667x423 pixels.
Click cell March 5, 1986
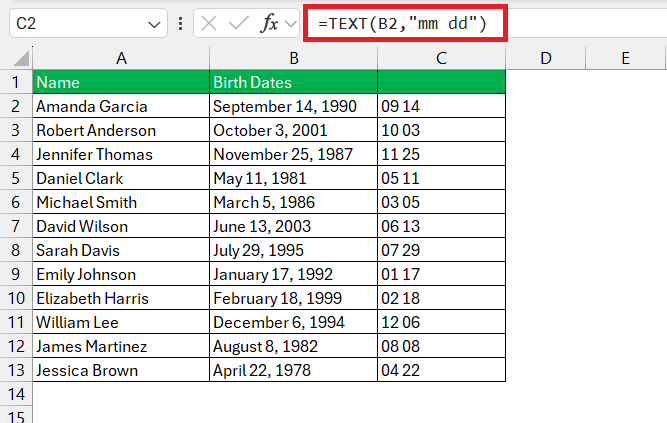[x=294, y=202]
